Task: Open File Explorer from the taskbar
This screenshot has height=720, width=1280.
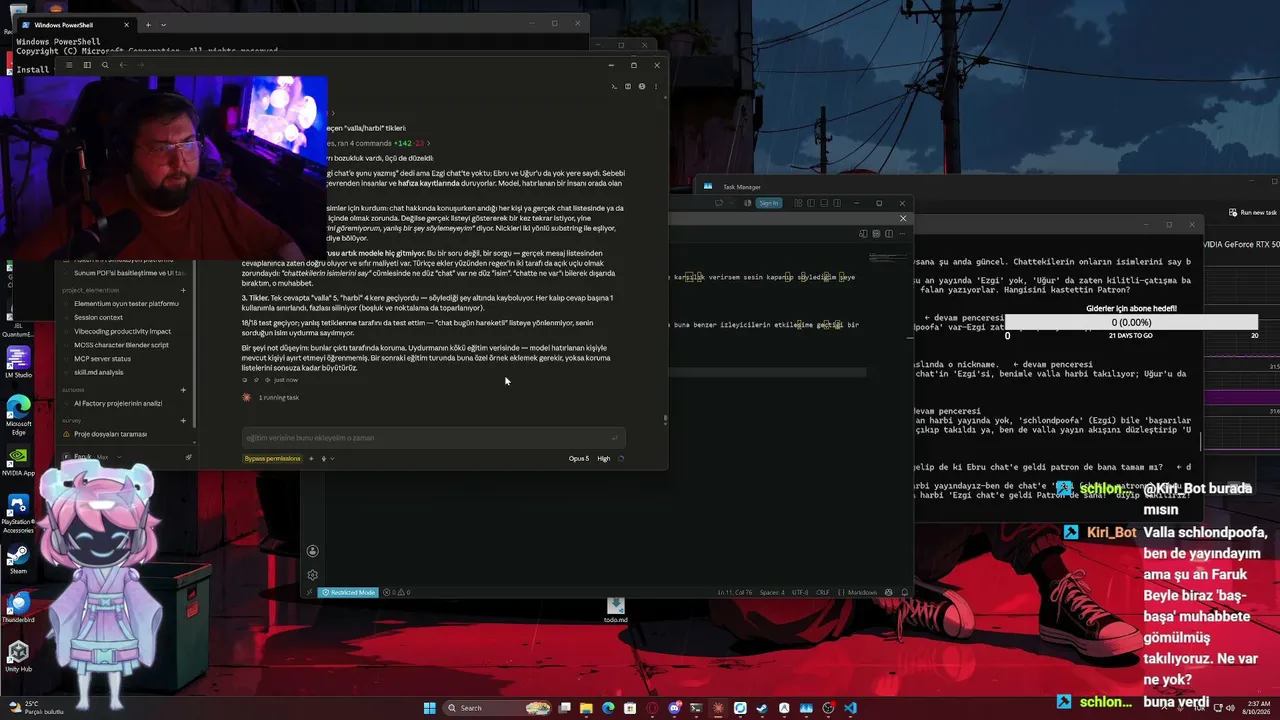Action: pyautogui.click(x=586, y=708)
